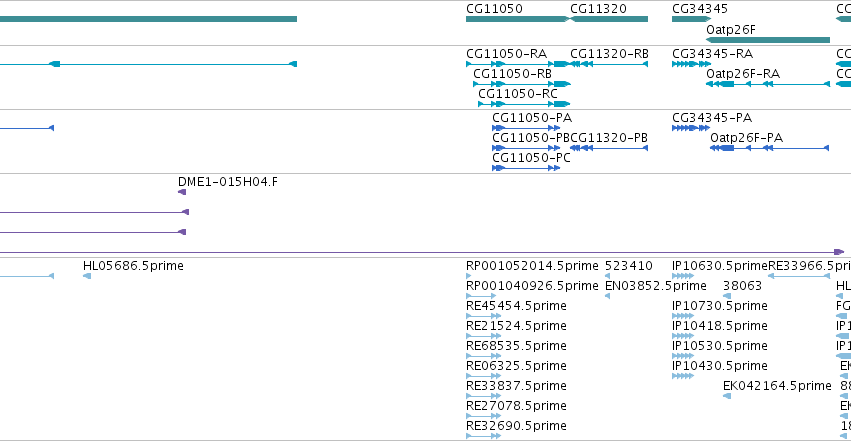The width and height of the screenshot is (851, 441).
Task: Click the CG11320-PB protein feature
Action: coord(609,148)
